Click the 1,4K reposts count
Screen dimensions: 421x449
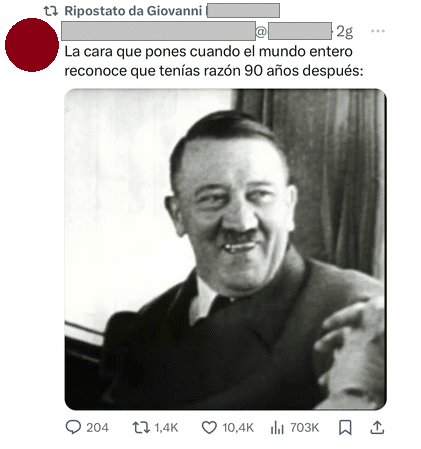(x=166, y=427)
